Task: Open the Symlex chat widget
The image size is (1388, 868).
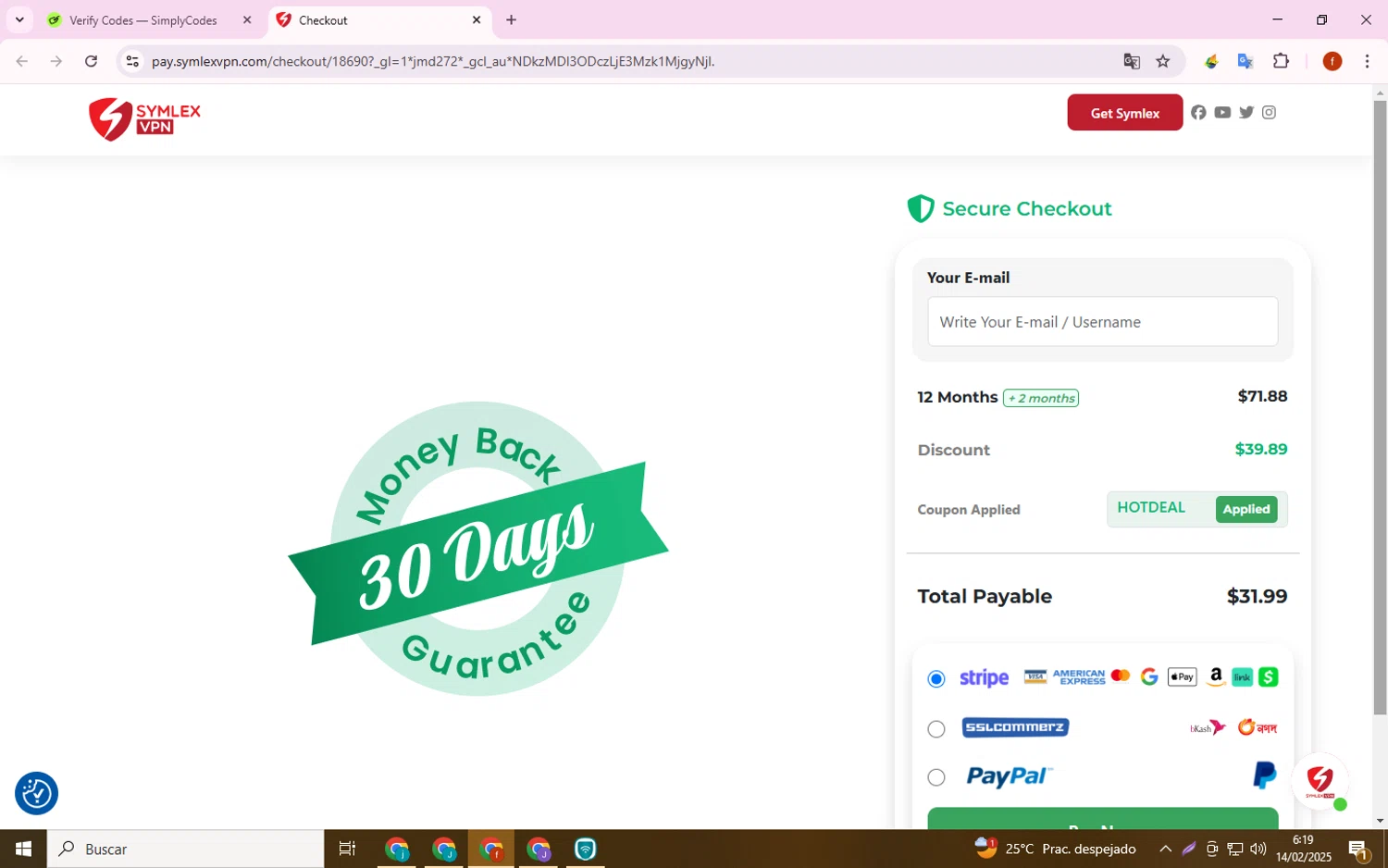Action: point(1320,782)
